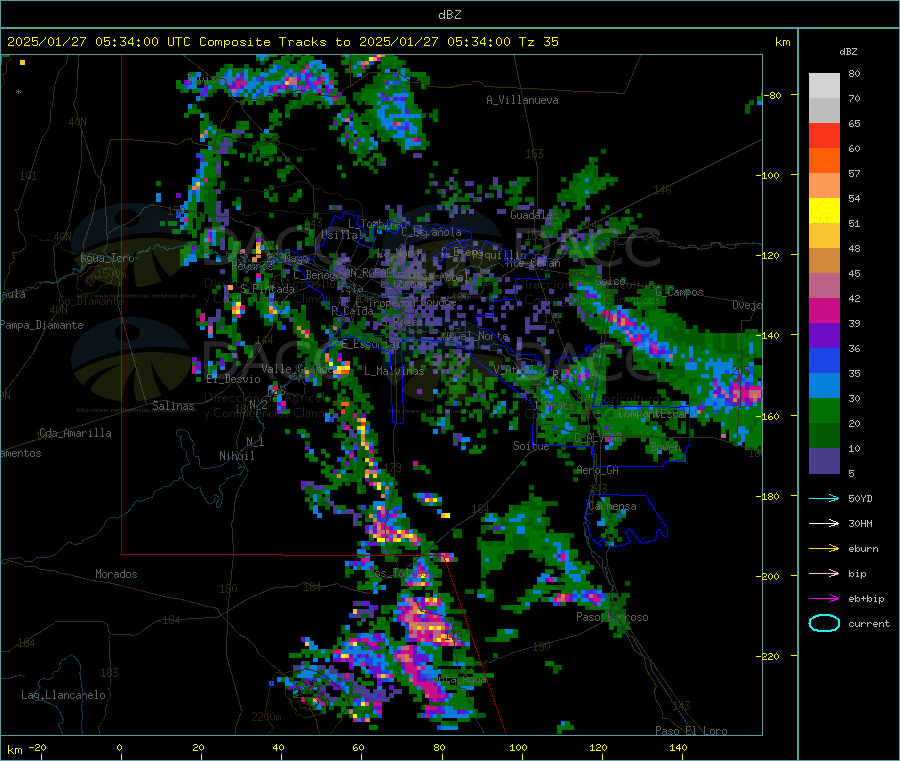Click the '-220' tick on right axis

point(767,656)
